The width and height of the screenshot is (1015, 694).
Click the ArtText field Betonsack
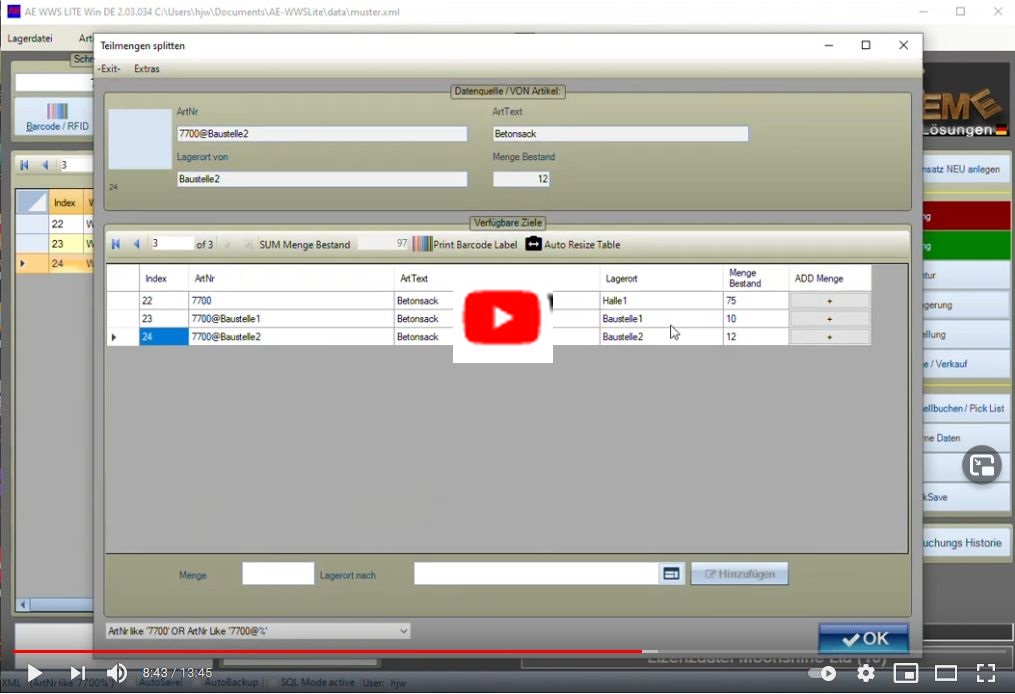pyautogui.click(x=620, y=134)
